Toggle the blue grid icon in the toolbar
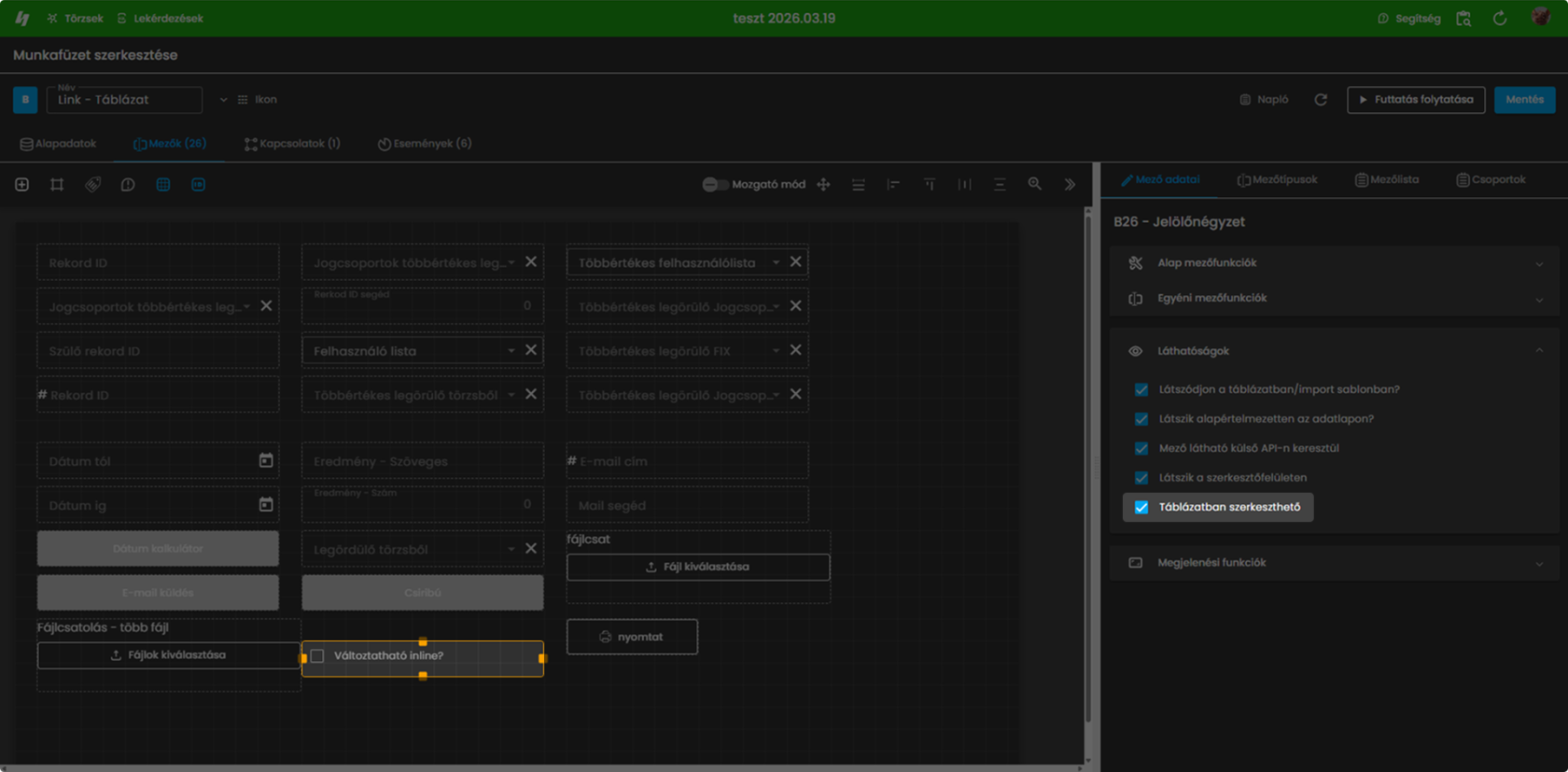The width and height of the screenshot is (1568, 772). tap(163, 185)
